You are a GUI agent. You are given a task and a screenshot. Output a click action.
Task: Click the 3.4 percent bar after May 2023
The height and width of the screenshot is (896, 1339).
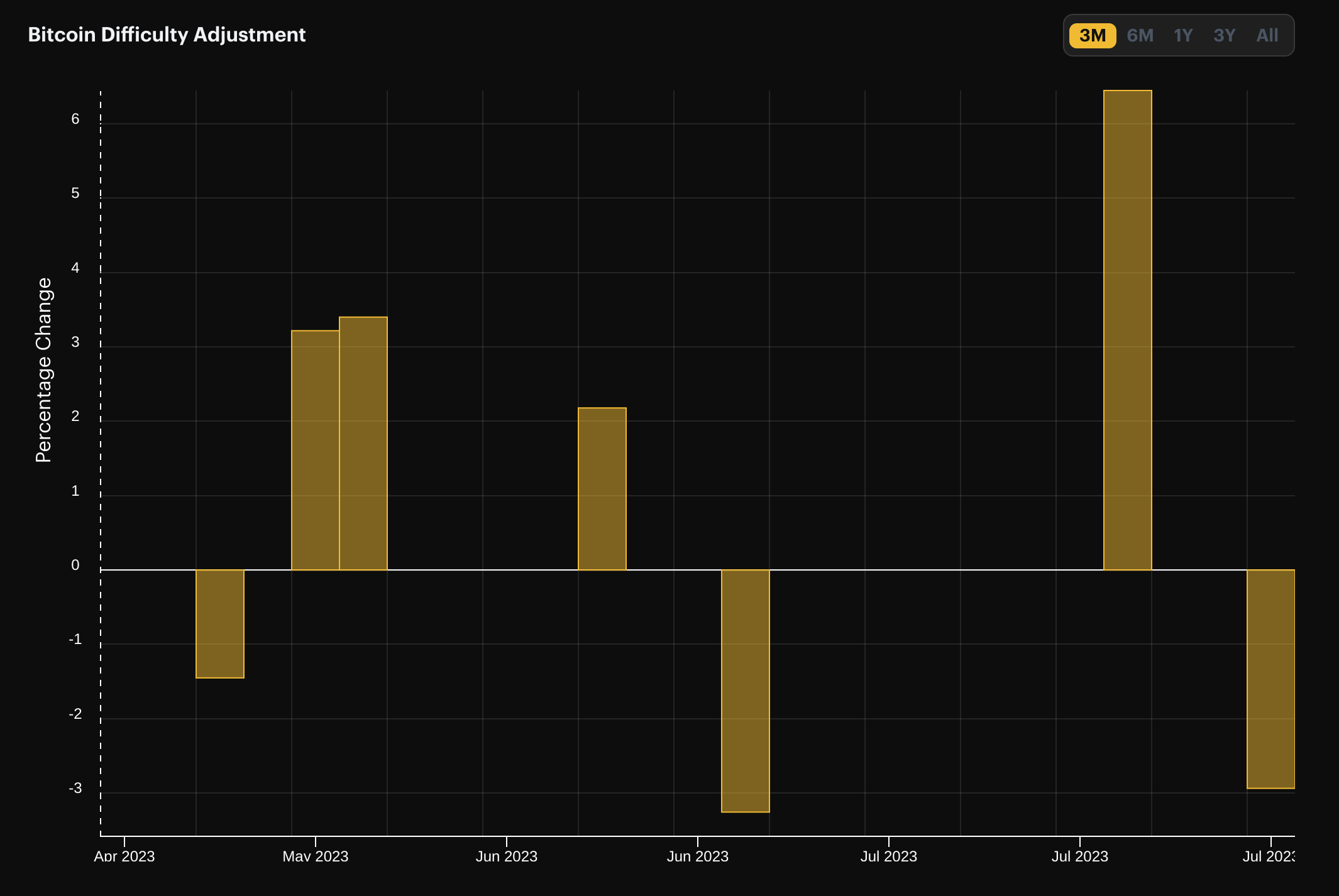pyautogui.click(x=363, y=443)
